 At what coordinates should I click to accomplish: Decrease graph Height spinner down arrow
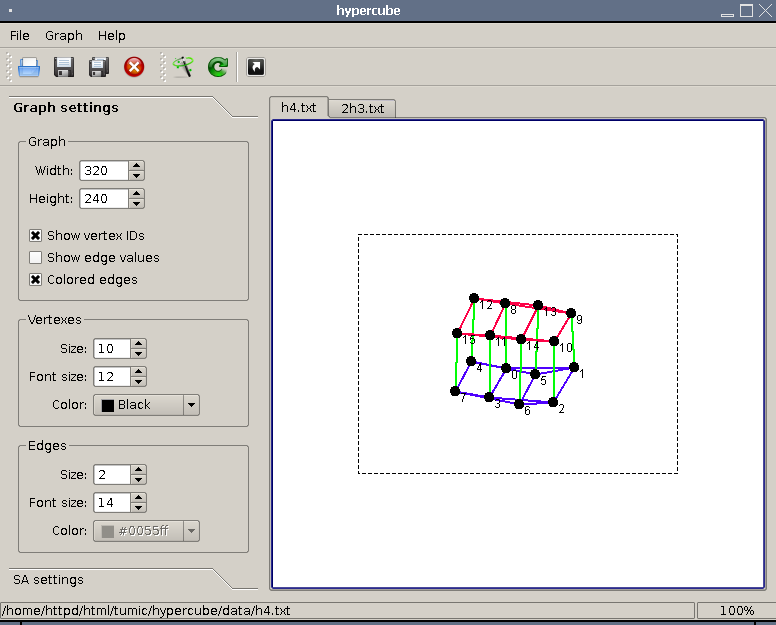coord(137,204)
